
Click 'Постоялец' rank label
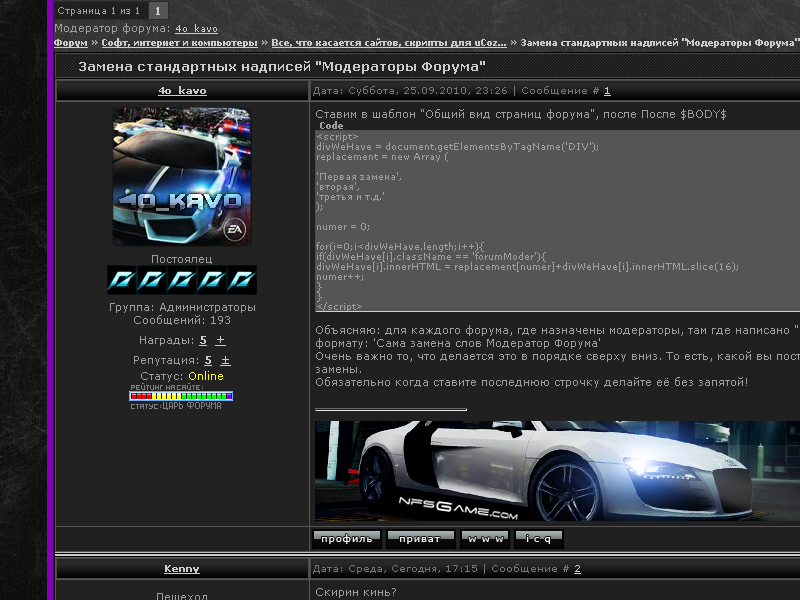click(x=182, y=259)
